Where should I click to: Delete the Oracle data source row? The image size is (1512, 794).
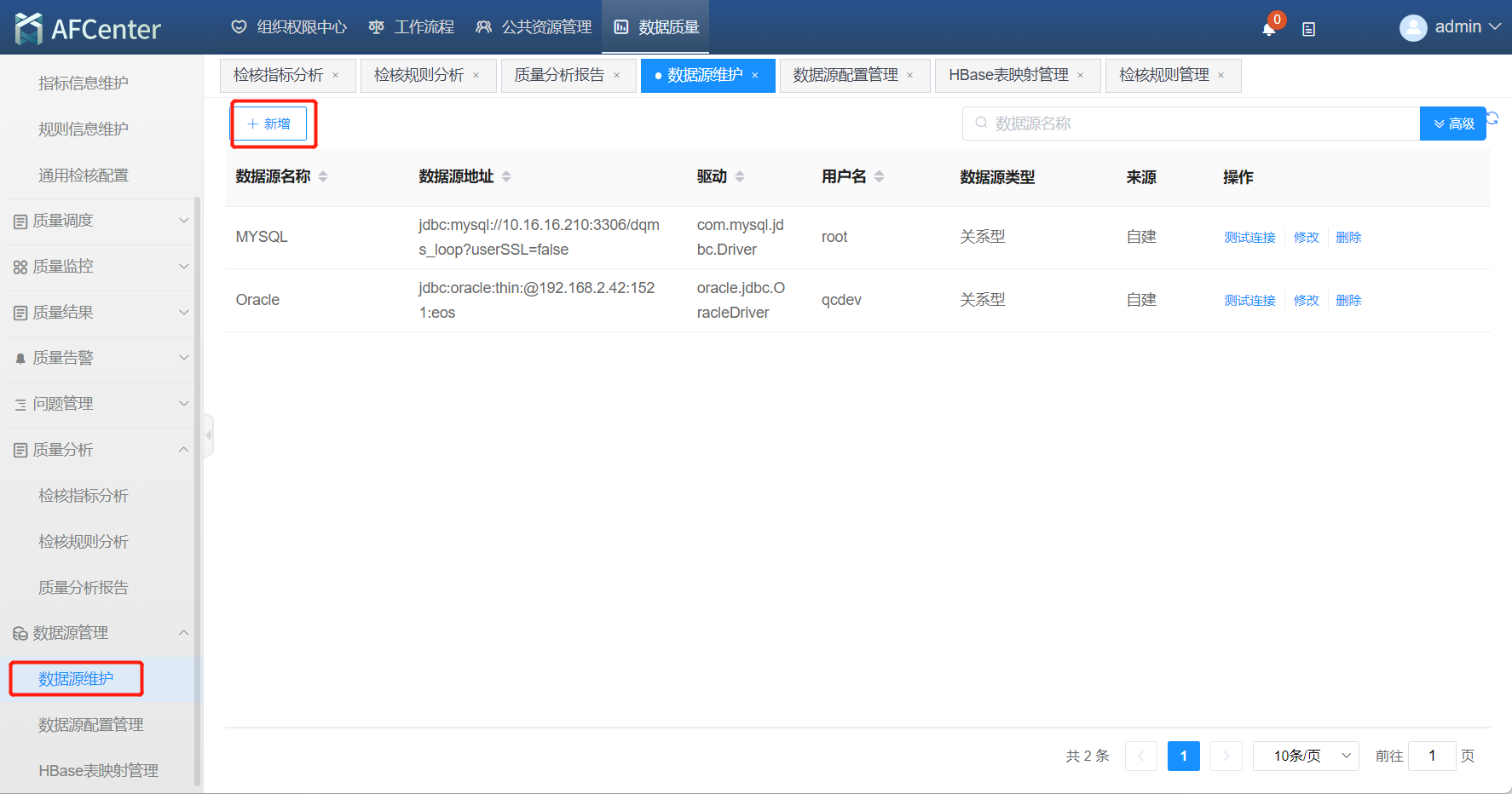(1348, 301)
